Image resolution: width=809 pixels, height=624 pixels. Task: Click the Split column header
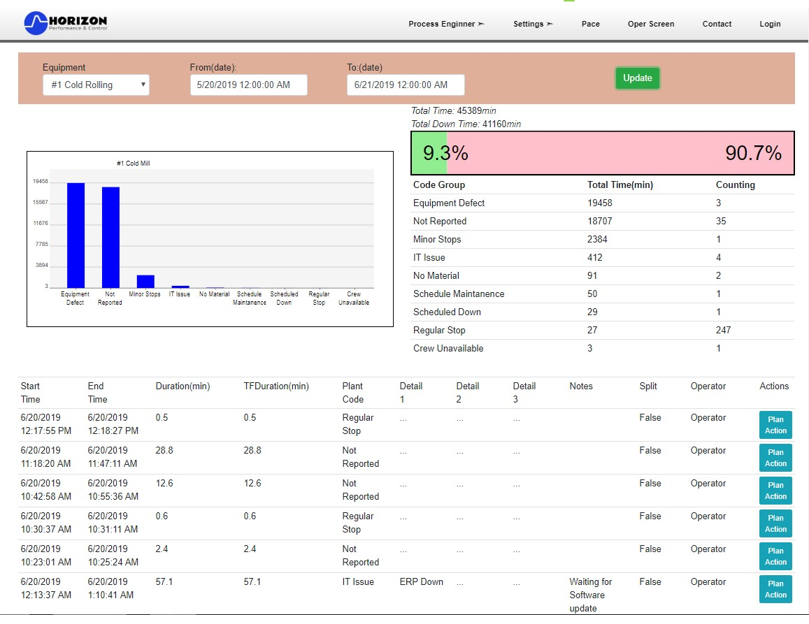(648, 386)
